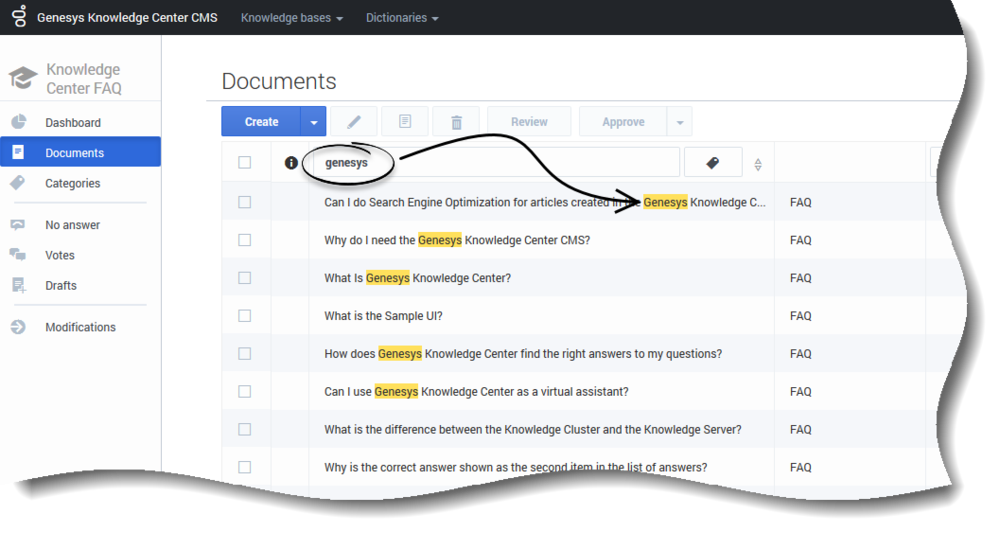
Task: Click the info icon beside search field
Action: [291, 163]
